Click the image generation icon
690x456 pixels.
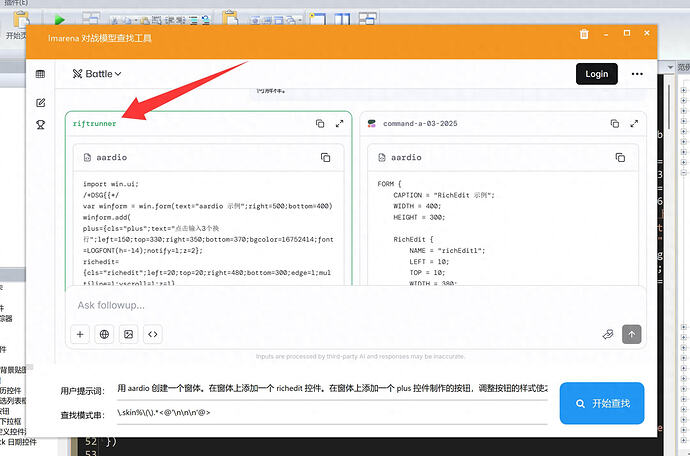click(x=128, y=335)
